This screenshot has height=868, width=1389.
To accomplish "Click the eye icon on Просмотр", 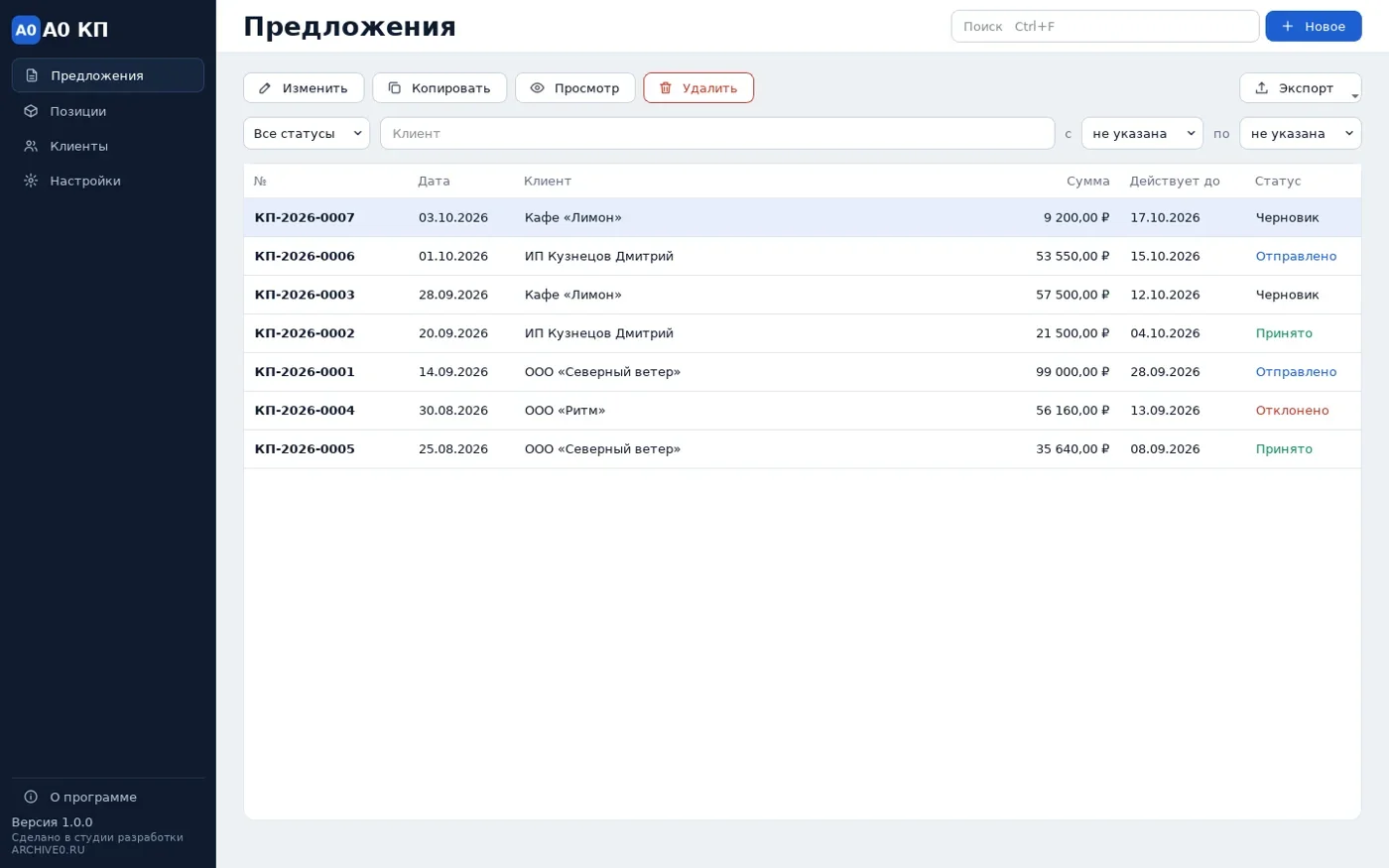I will click(x=537, y=88).
